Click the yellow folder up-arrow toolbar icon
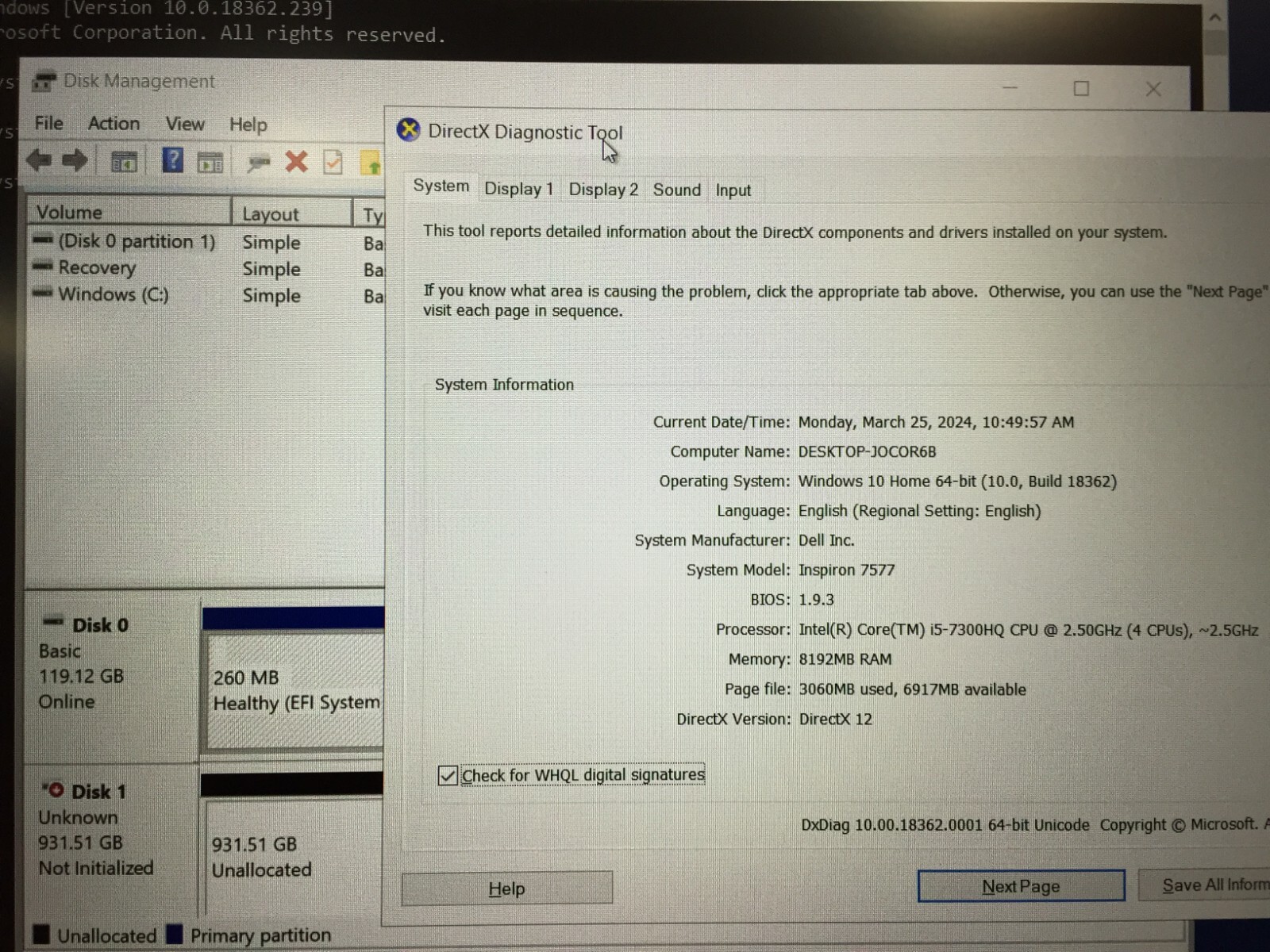Image resolution: width=1270 pixels, height=952 pixels. (371, 163)
